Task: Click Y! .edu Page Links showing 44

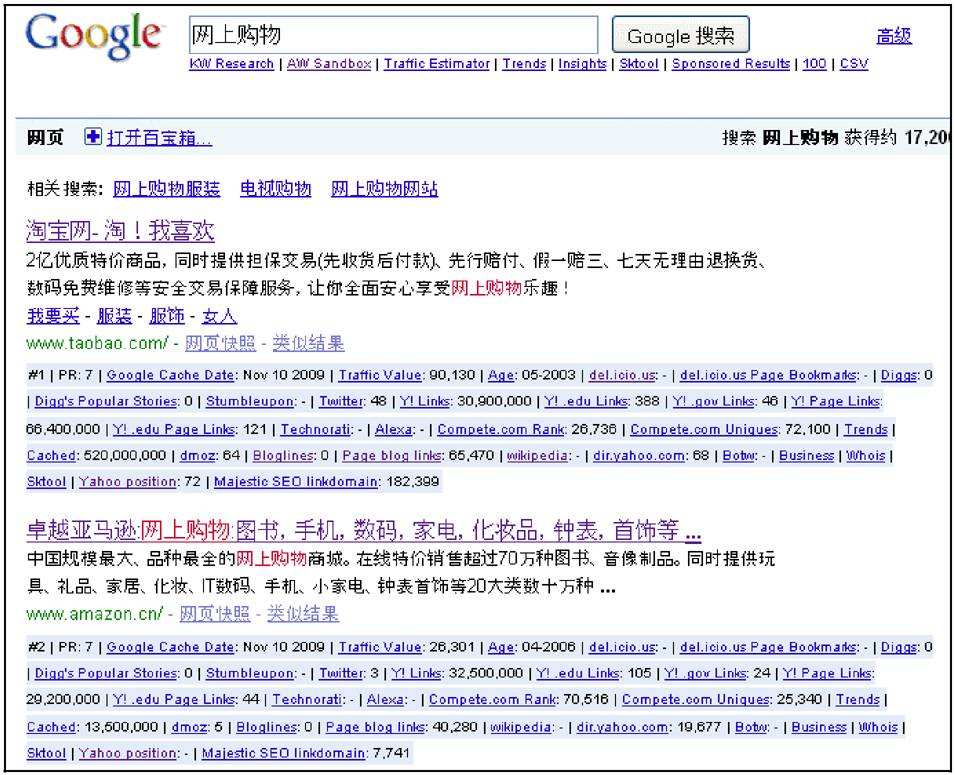Action: click(x=174, y=699)
